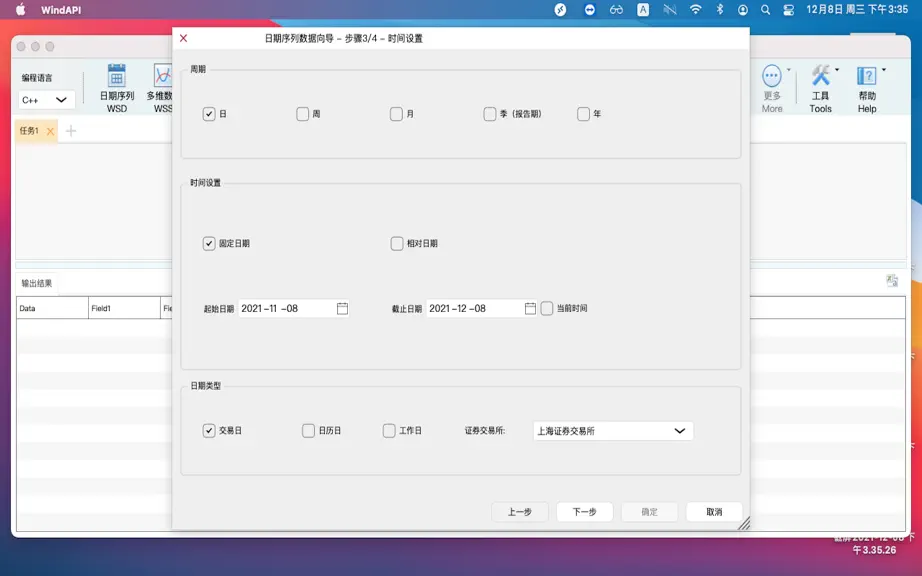Click the export icon above output table
922x576 pixels.
tap(892, 281)
